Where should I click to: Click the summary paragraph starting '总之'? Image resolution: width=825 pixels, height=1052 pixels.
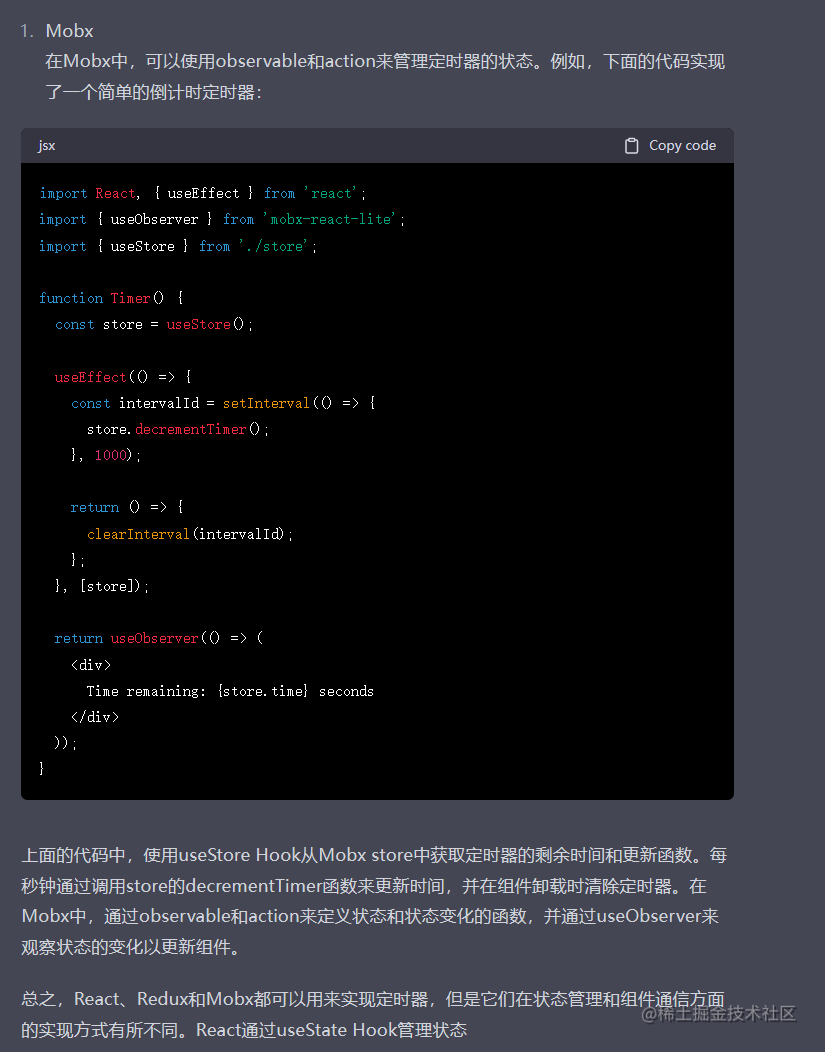(x=373, y=1014)
